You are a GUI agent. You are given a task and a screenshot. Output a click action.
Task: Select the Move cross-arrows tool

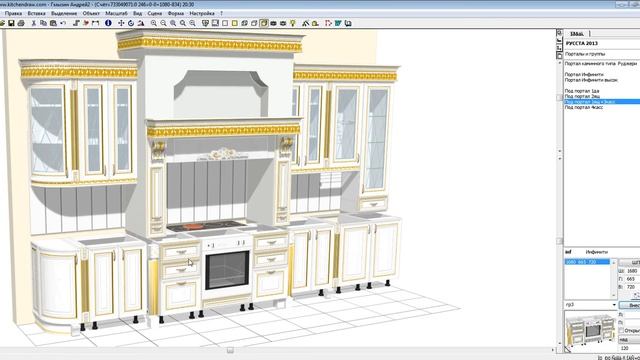point(121,23)
